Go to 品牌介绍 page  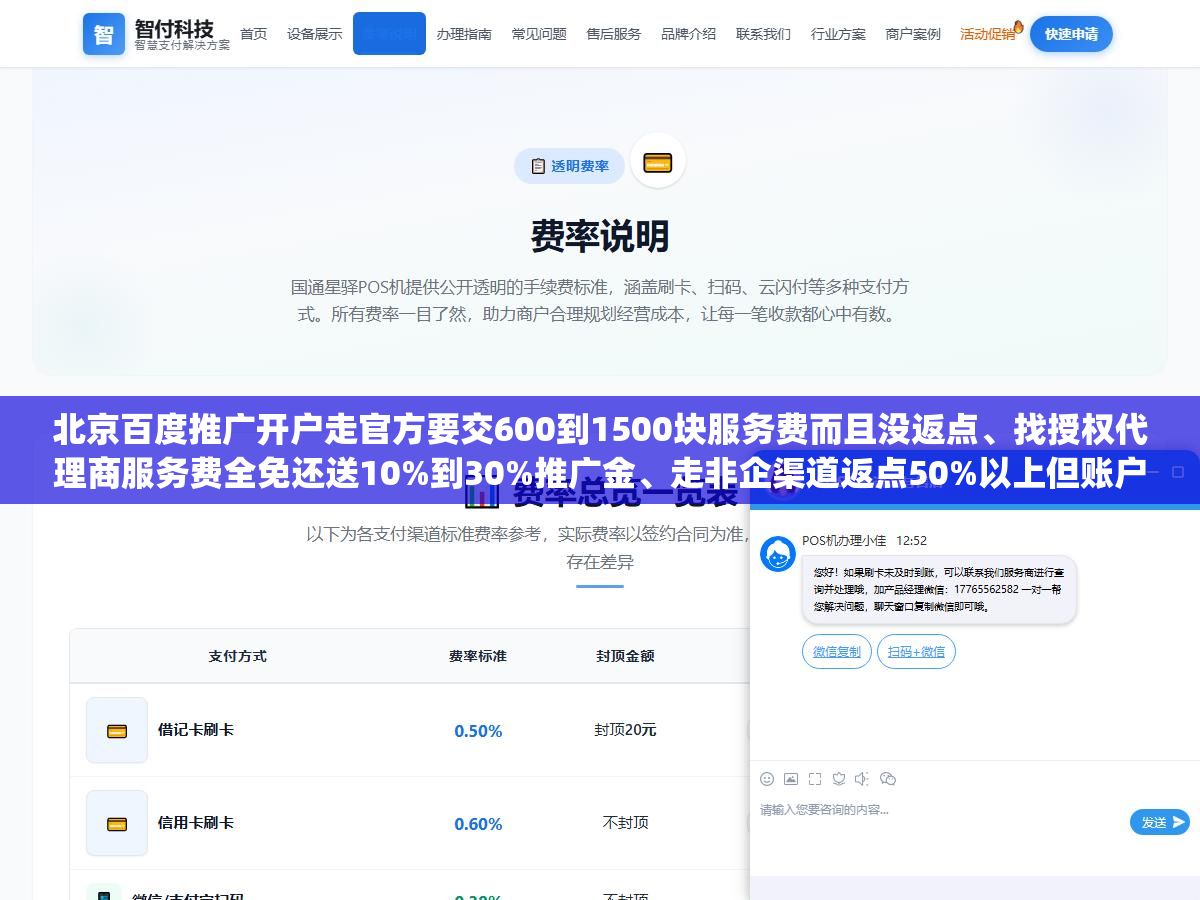689,34
